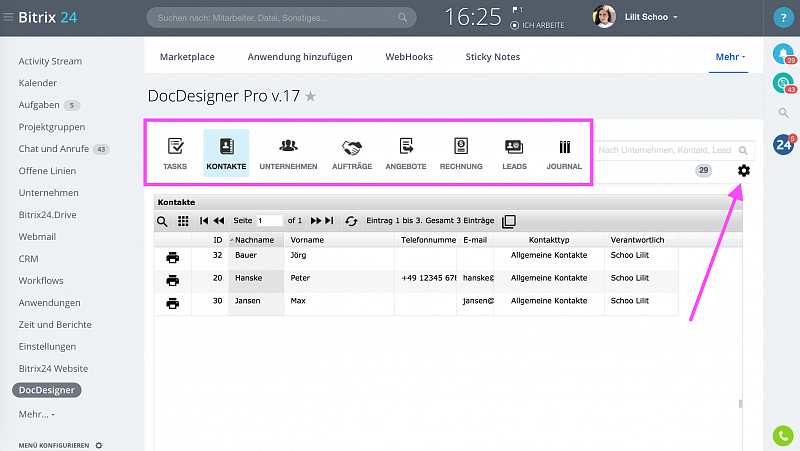Click the right sidebar search icon
Viewport: 800px width, 451px height.
(x=784, y=113)
